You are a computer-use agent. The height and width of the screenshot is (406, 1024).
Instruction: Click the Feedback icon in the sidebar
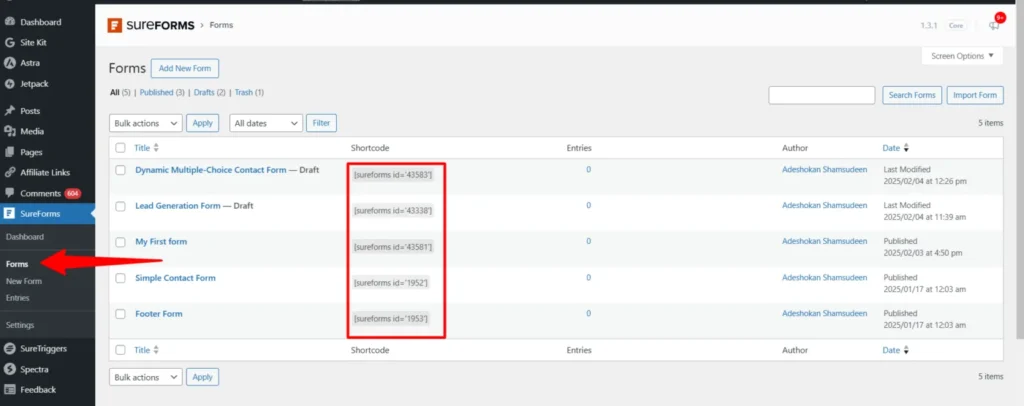[x=9, y=390]
